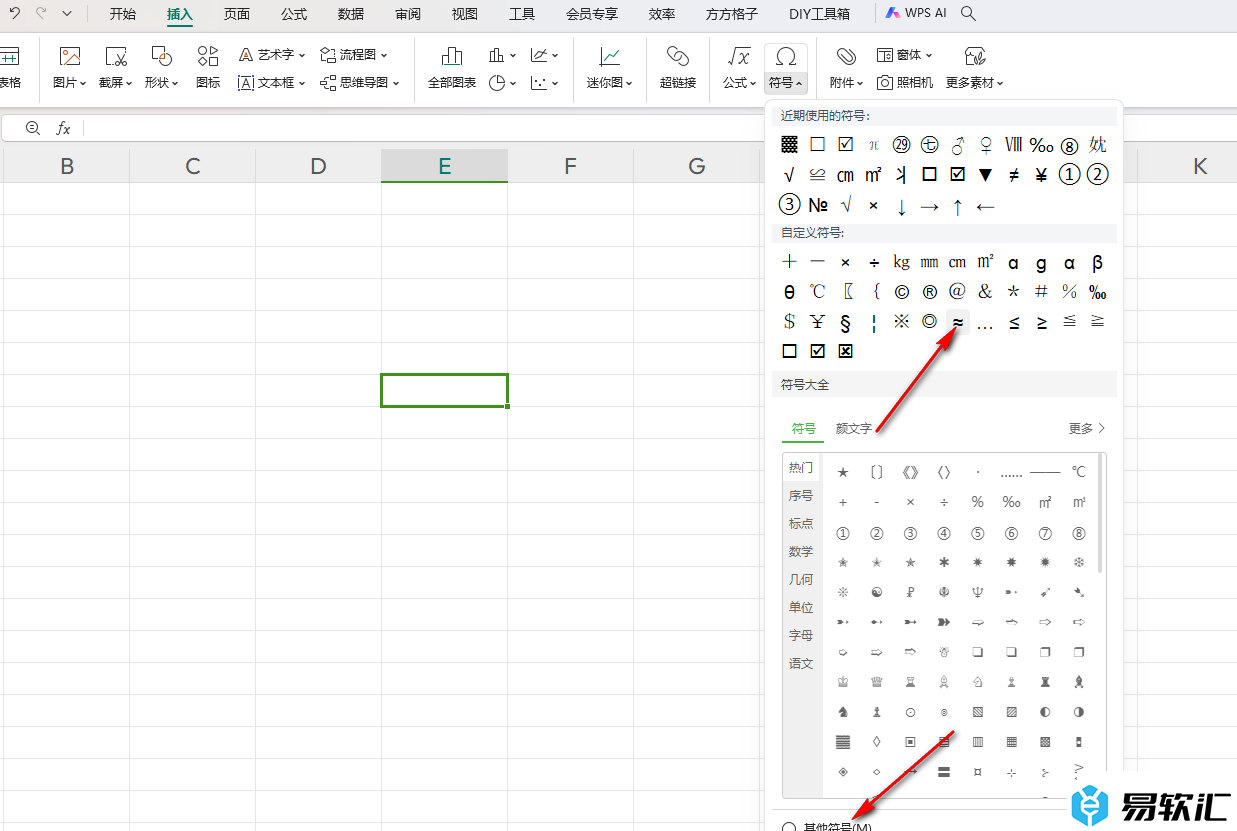Insert the ① circled one in 热门 grid
Screen dimensions: 1237x831
[x=843, y=534]
